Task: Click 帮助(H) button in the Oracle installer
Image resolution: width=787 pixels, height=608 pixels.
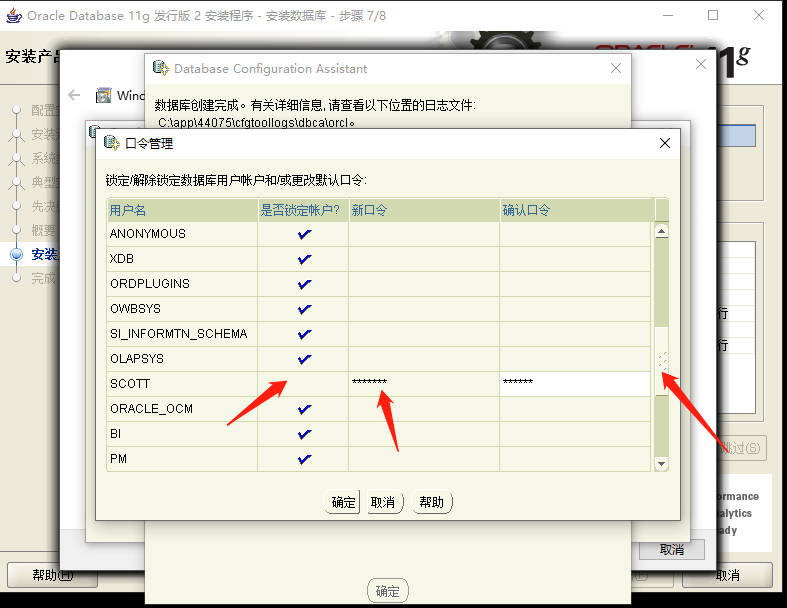Action: click(x=52, y=575)
